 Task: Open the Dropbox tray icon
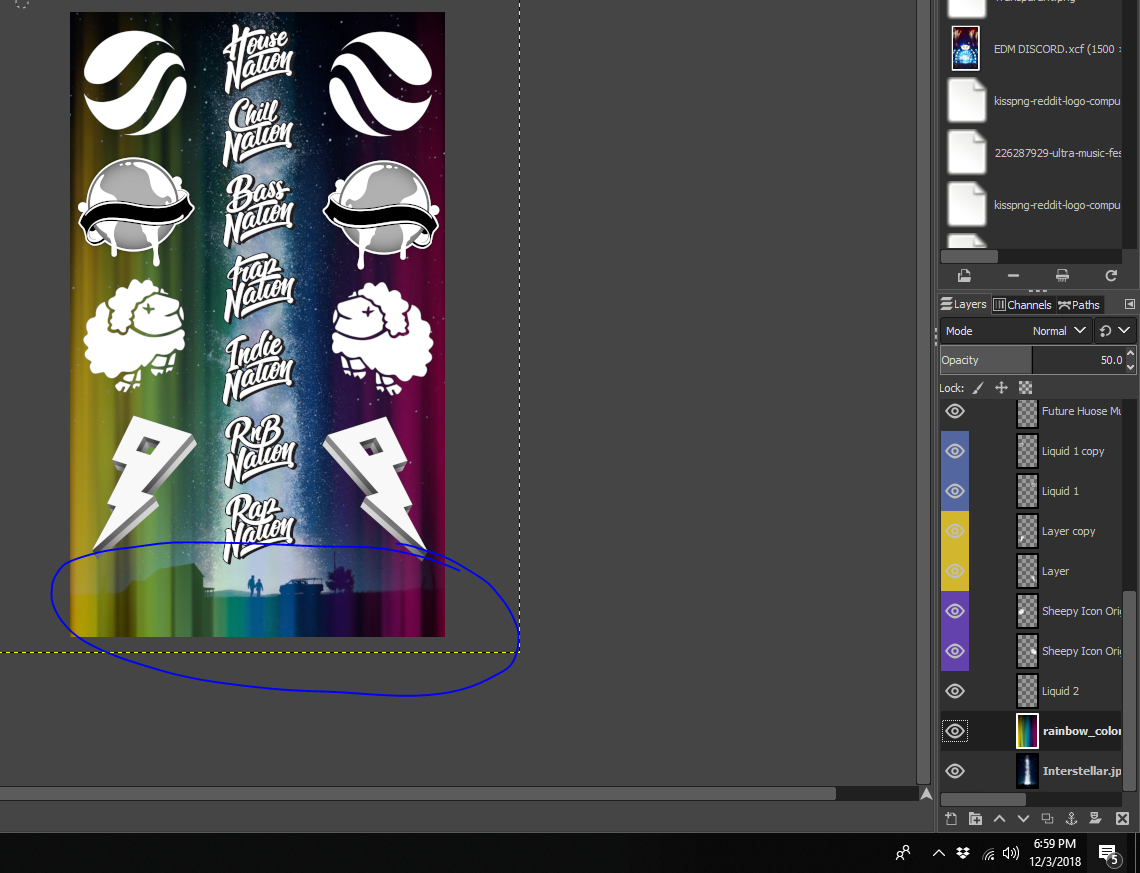[x=963, y=853]
